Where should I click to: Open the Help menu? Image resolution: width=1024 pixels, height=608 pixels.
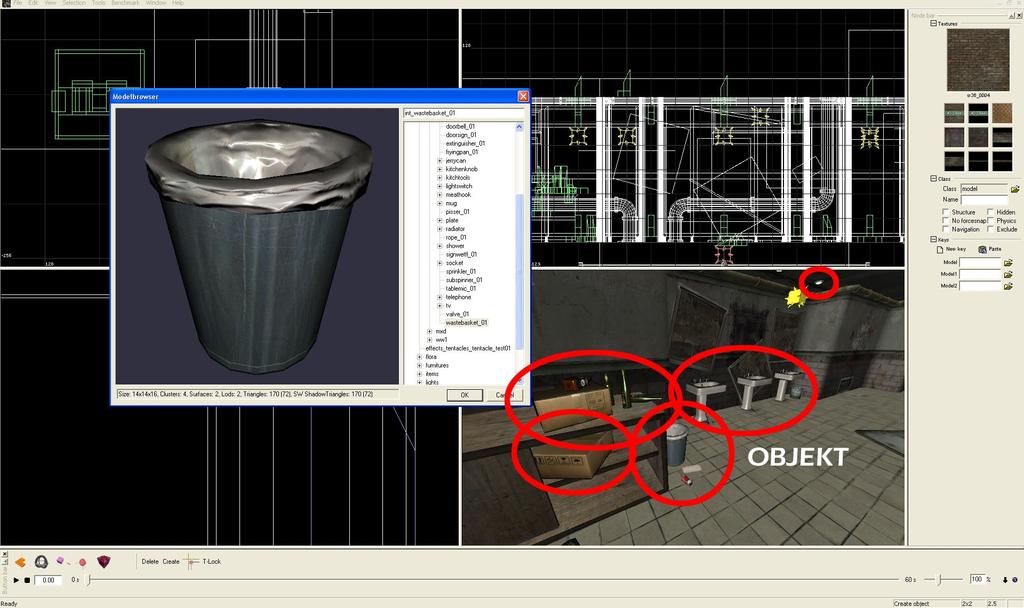pos(178,3)
